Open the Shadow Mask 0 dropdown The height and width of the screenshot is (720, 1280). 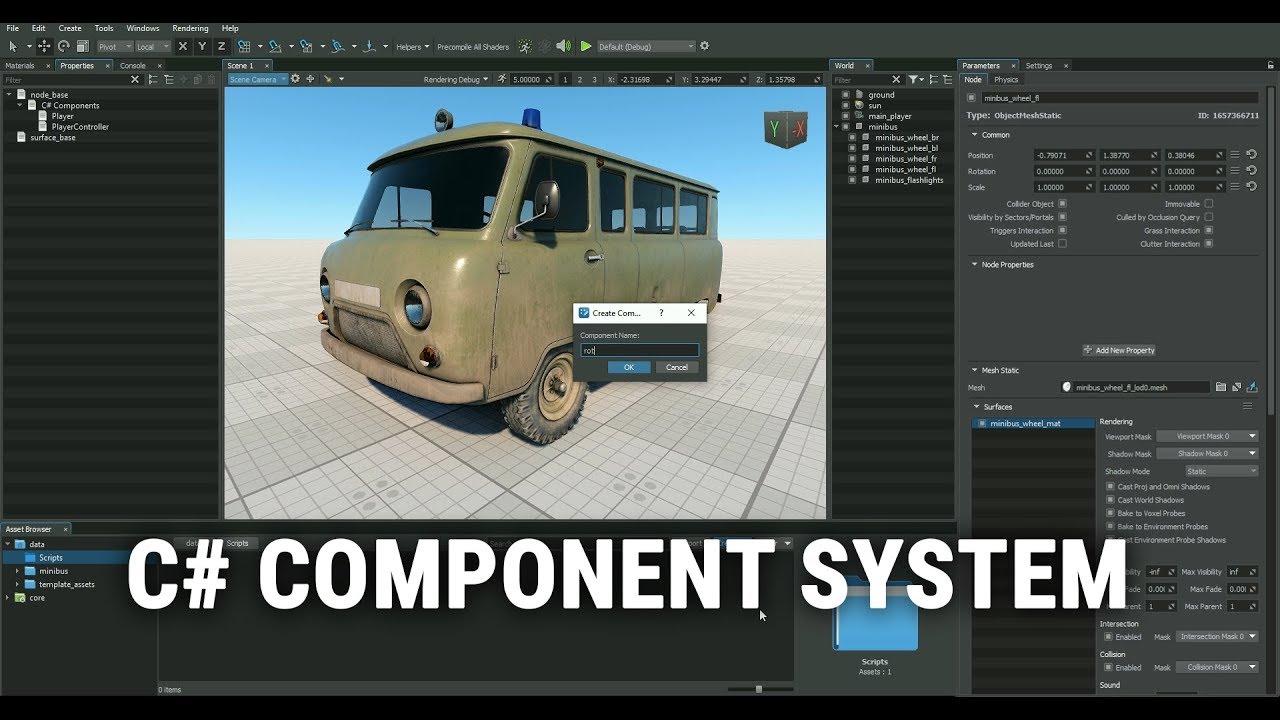[x=1207, y=453]
